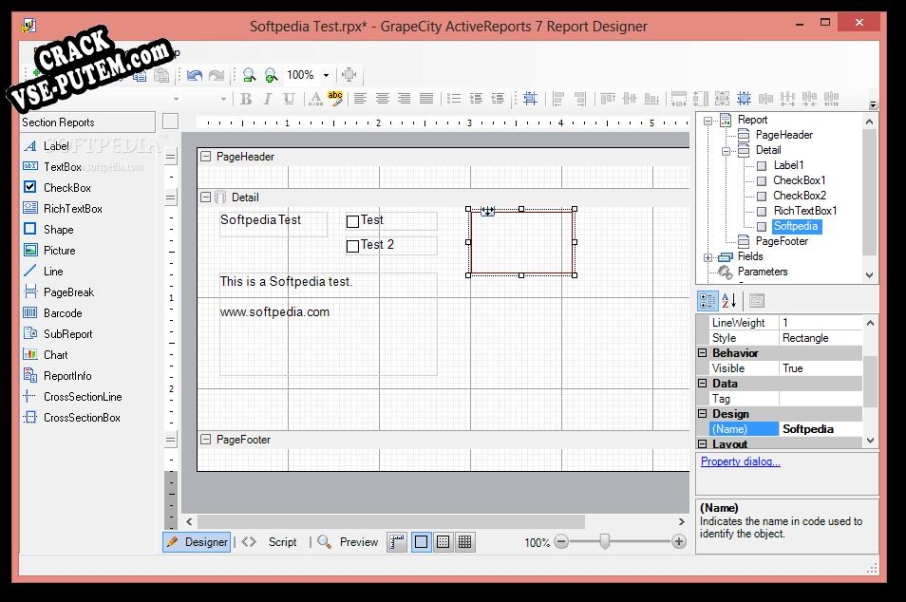This screenshot has height=602, width=906.
Task: Click the (Name) property value field
Action: pyautogui.click(x=821, y=429)
